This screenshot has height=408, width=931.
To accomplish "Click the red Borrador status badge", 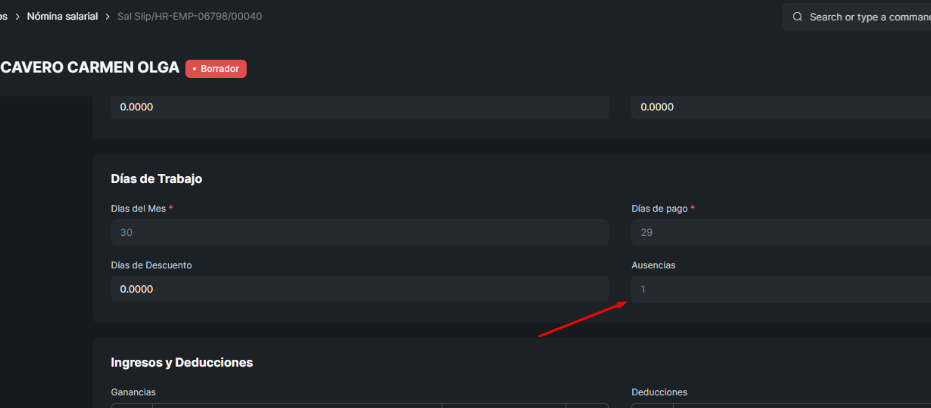I will [x=216, y=69].
